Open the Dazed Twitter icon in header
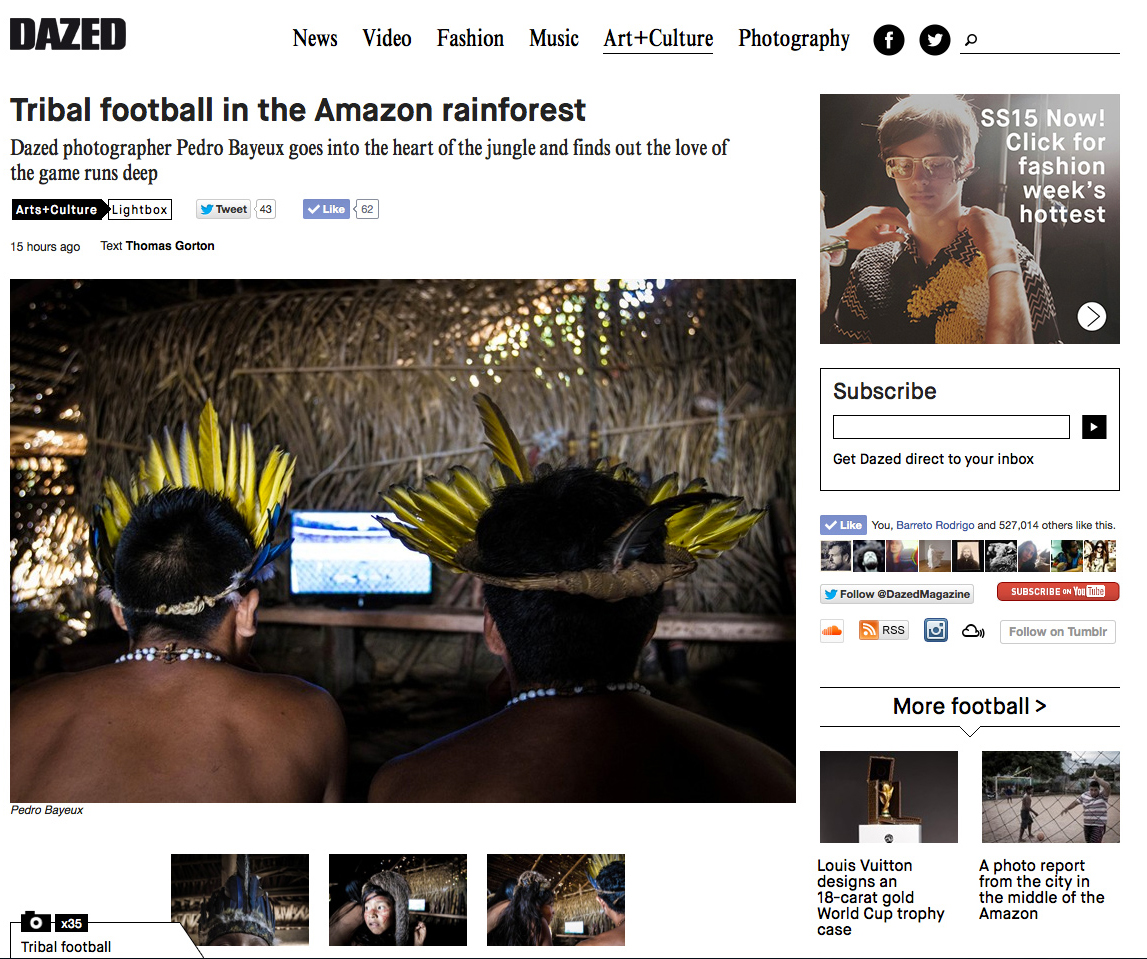 934,40
